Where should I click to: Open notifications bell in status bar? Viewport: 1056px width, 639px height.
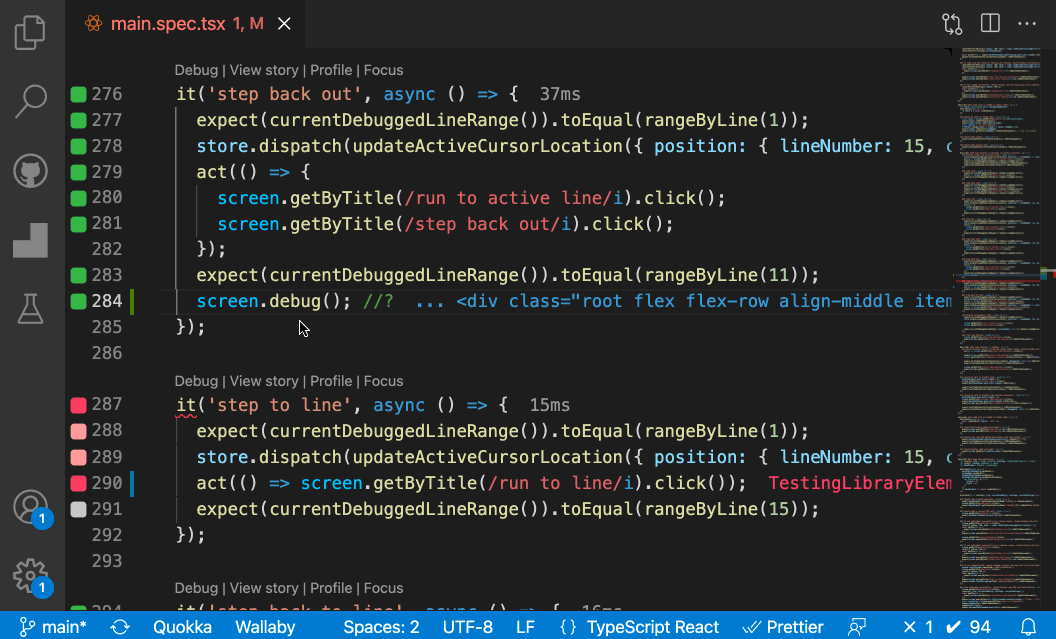pyautogui.click(x=1028, y=627)
